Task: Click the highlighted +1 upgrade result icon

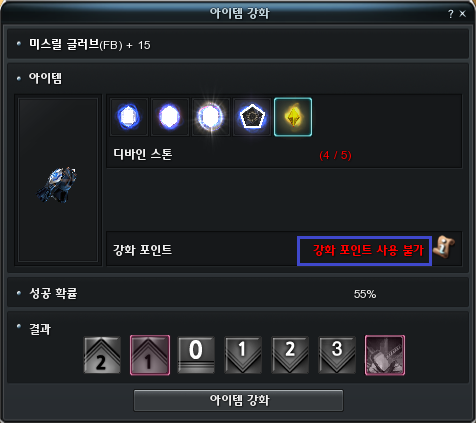Action: point(150,355)
